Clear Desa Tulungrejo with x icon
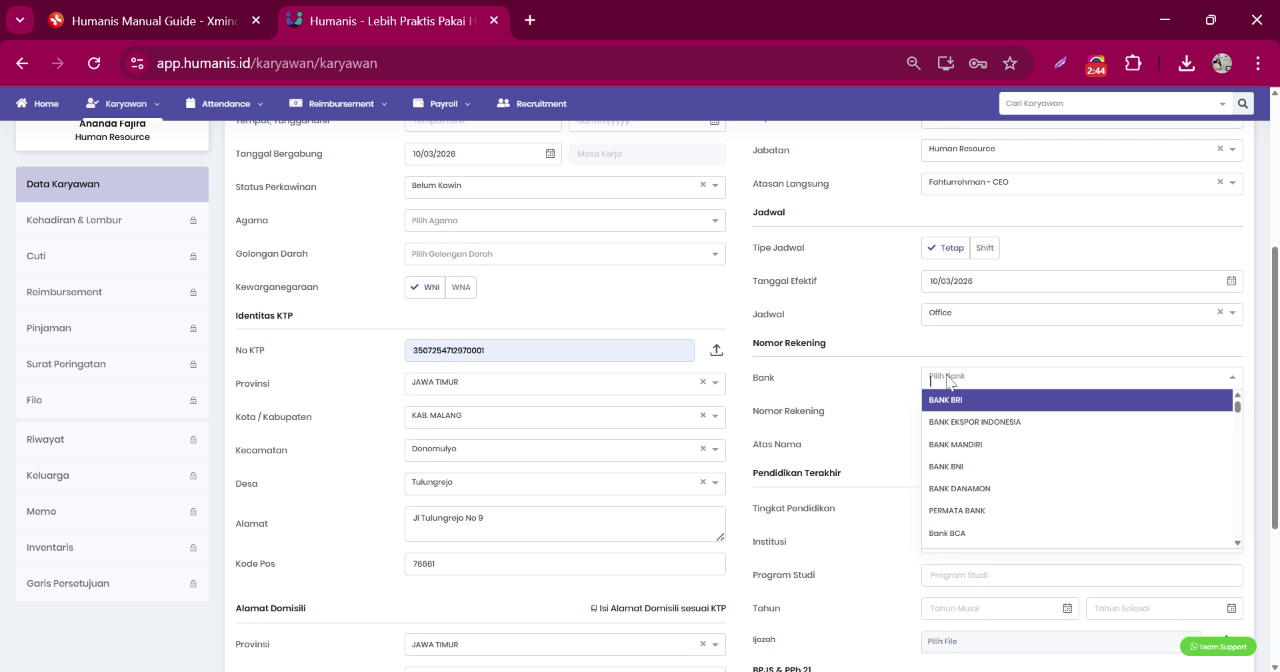 (703, 482)
